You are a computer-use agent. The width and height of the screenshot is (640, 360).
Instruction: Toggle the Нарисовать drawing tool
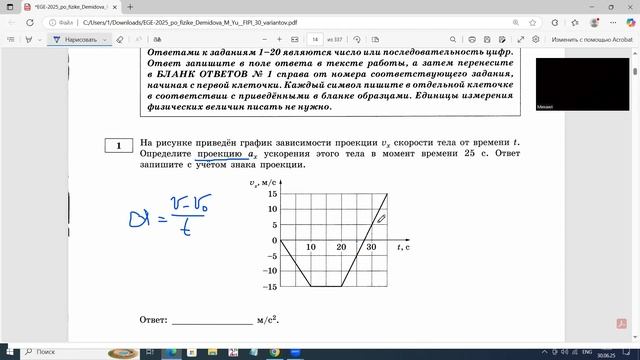(75, 40)
